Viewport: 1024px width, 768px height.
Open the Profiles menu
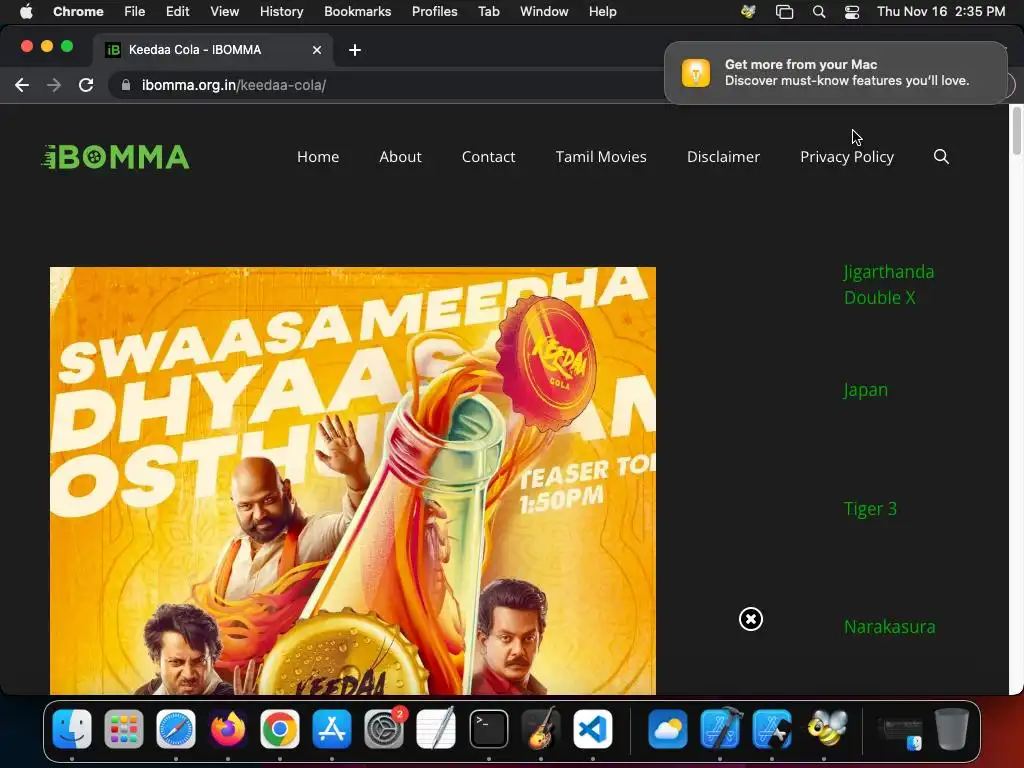434,12
